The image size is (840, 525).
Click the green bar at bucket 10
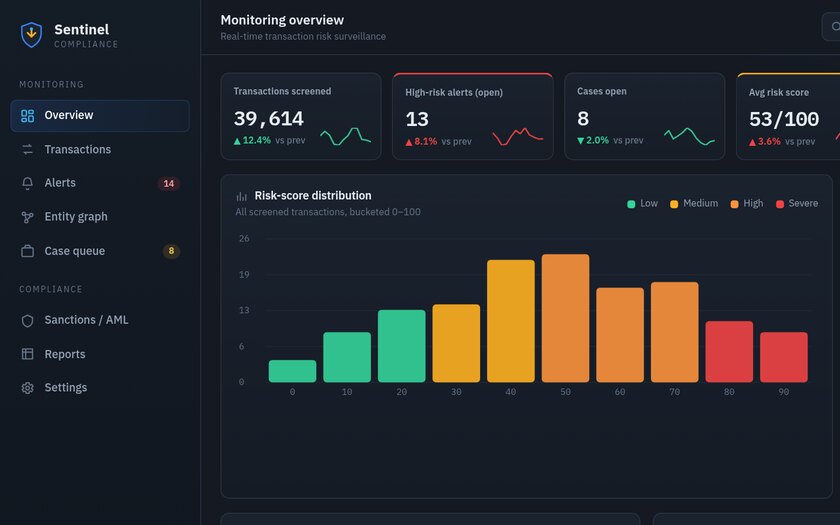(x=347, y=357)
